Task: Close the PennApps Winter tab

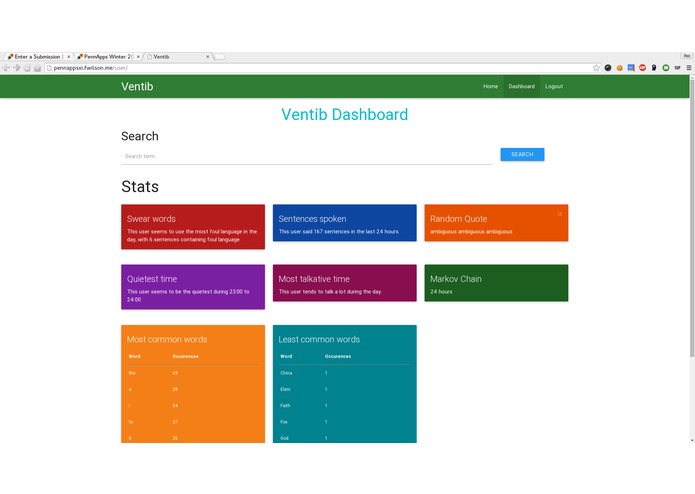Action: click(x=138, y=57)
